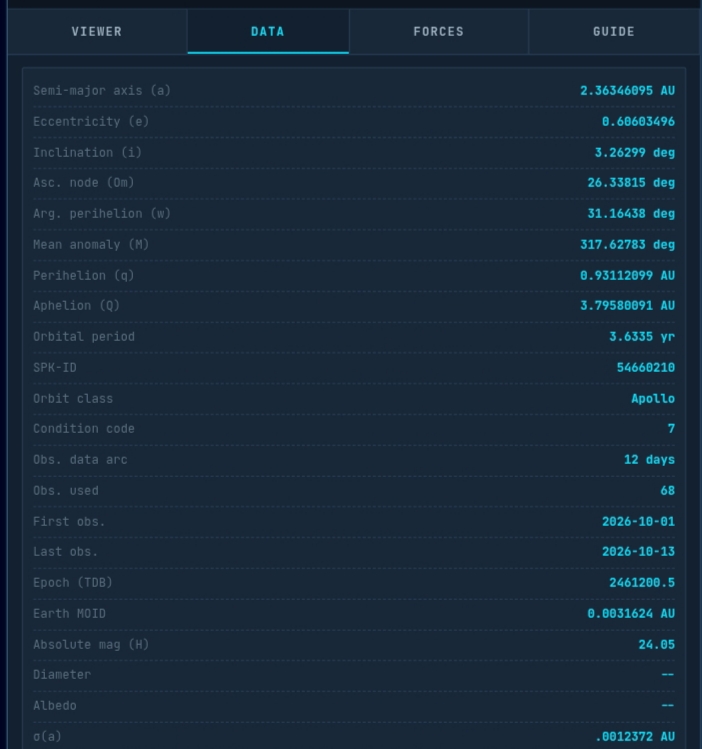Click the condition code value 7
The height and width of the screenshot is (749, 702).
point(671,429)
